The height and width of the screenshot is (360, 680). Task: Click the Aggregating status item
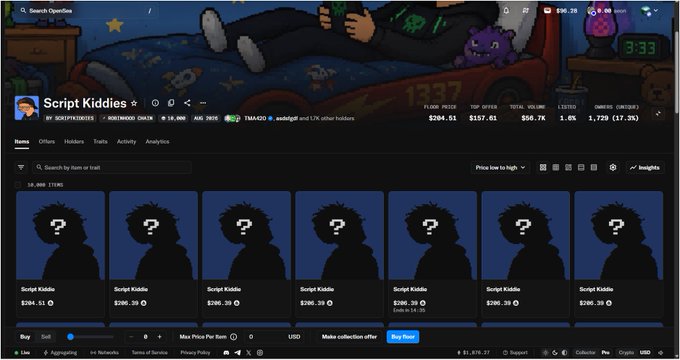tap(60, 353)
